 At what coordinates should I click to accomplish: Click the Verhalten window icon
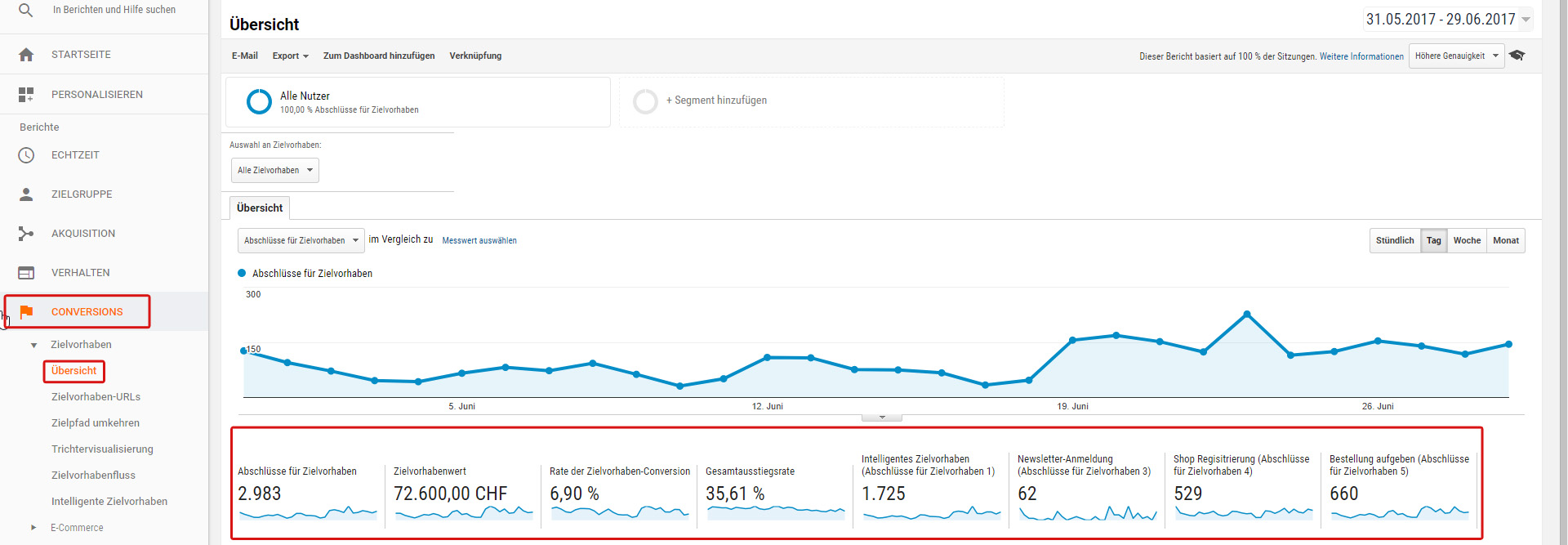coord(26,273)
